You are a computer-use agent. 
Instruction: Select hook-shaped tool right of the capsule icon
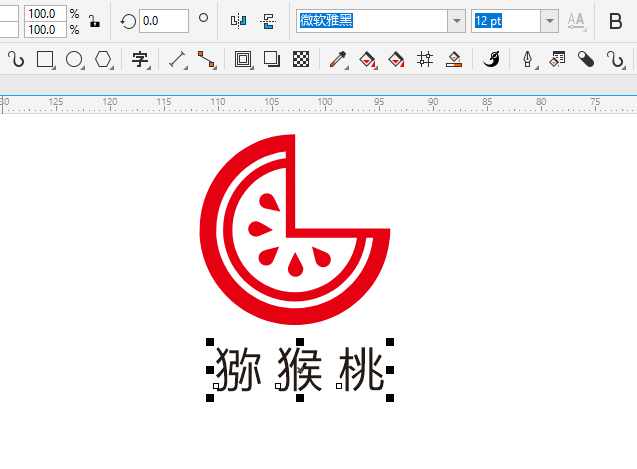(615, 59)
